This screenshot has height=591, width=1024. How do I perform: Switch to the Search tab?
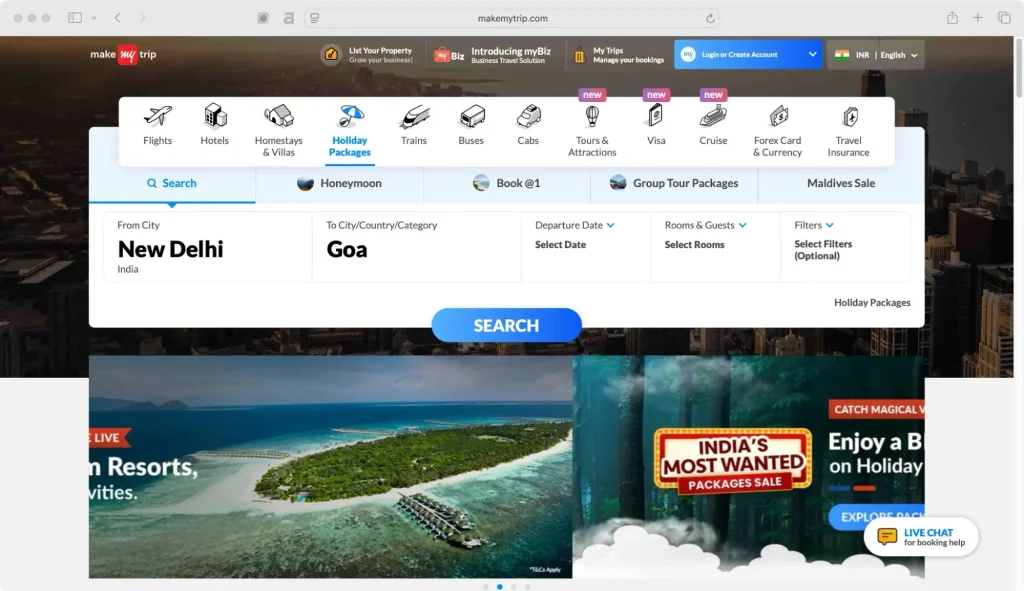pos(172,184)
